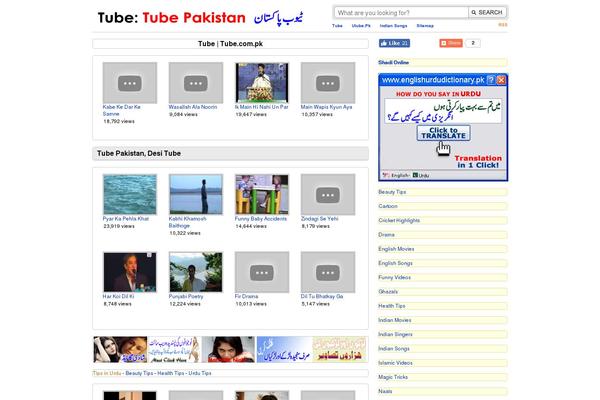Screen dimensions: 600x400
Task: Click the Click to TRANSLATE button
Action: pos(443,133)
